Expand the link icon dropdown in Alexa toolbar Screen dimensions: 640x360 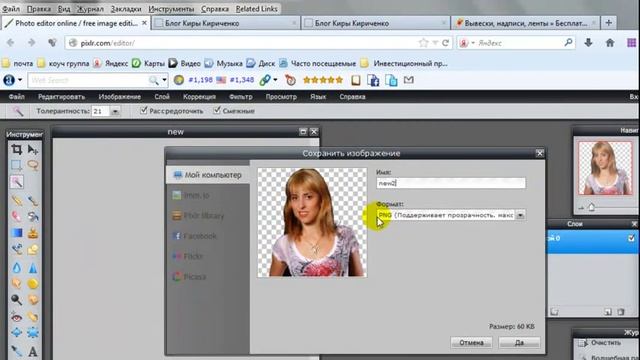(x=275, y=80)
